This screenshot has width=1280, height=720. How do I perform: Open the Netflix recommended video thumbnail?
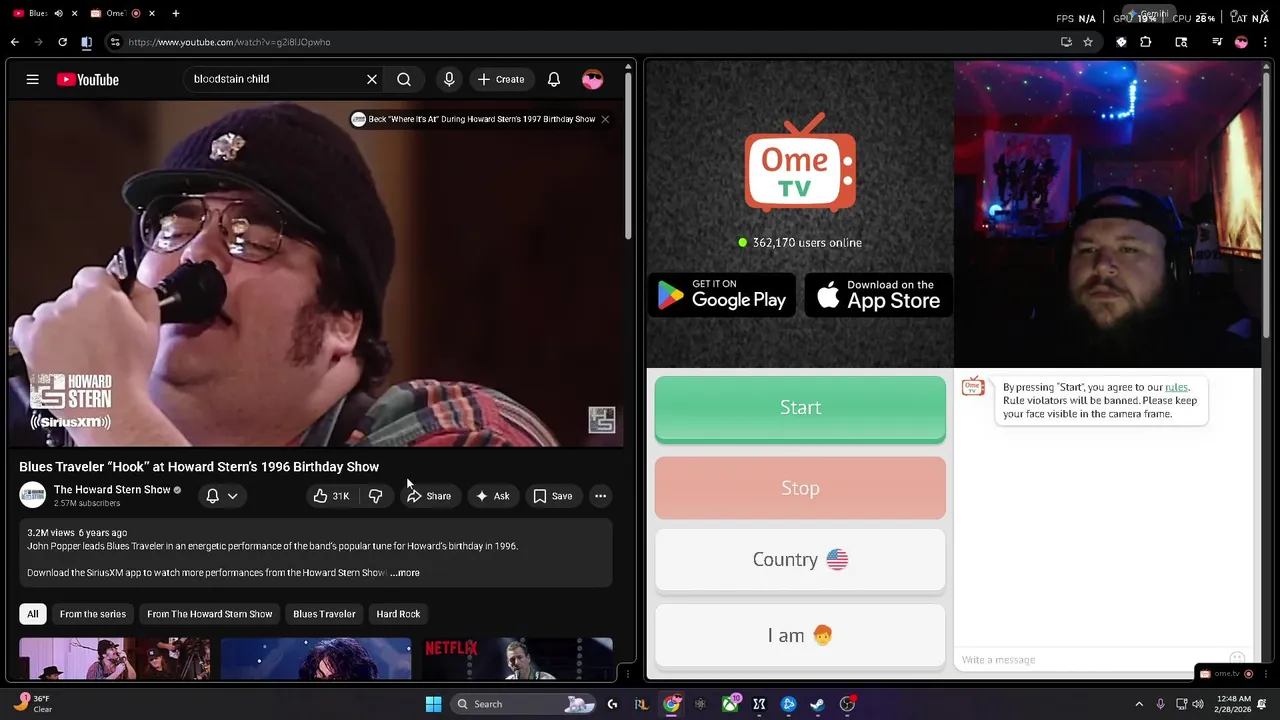(x=517, y=659)
